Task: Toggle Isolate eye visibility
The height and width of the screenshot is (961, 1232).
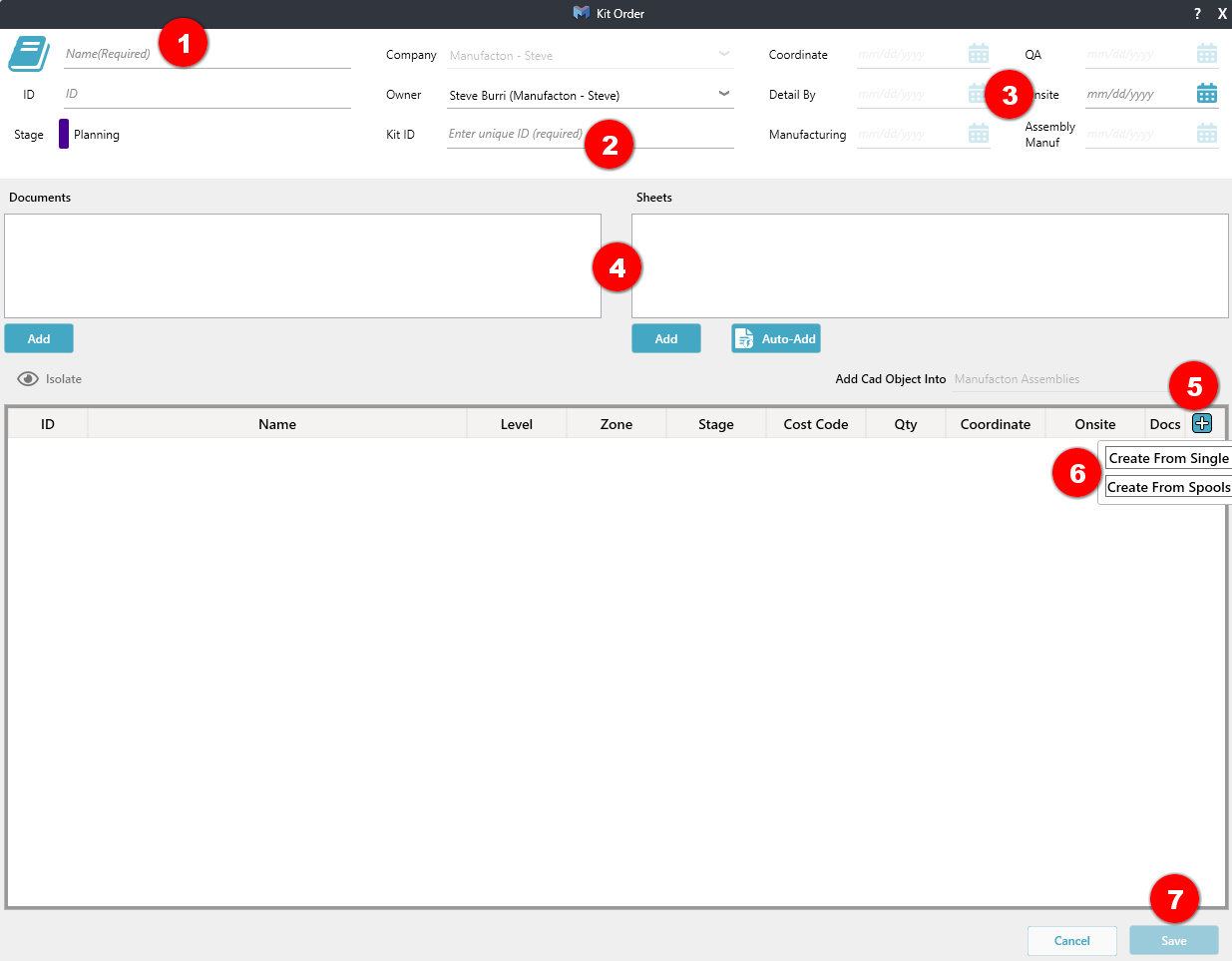Action: [x=28, y=379]
